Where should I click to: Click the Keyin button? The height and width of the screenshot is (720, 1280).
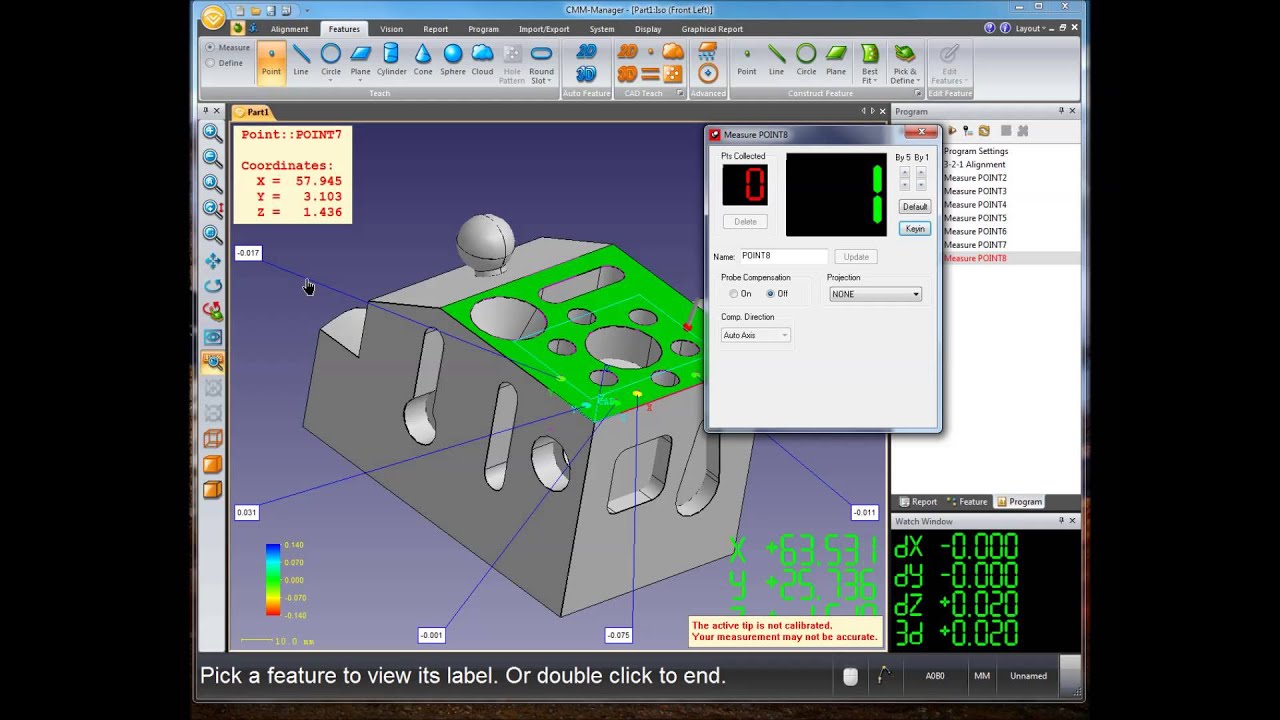click(915, 229)
